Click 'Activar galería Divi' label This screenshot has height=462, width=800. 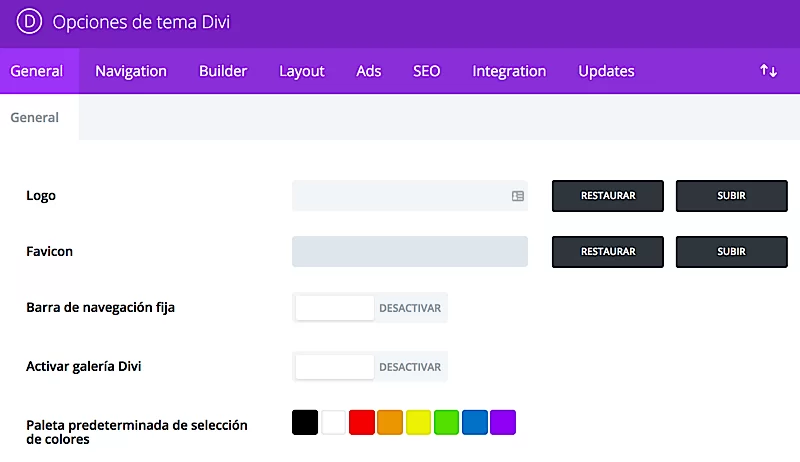click(84, 366)
